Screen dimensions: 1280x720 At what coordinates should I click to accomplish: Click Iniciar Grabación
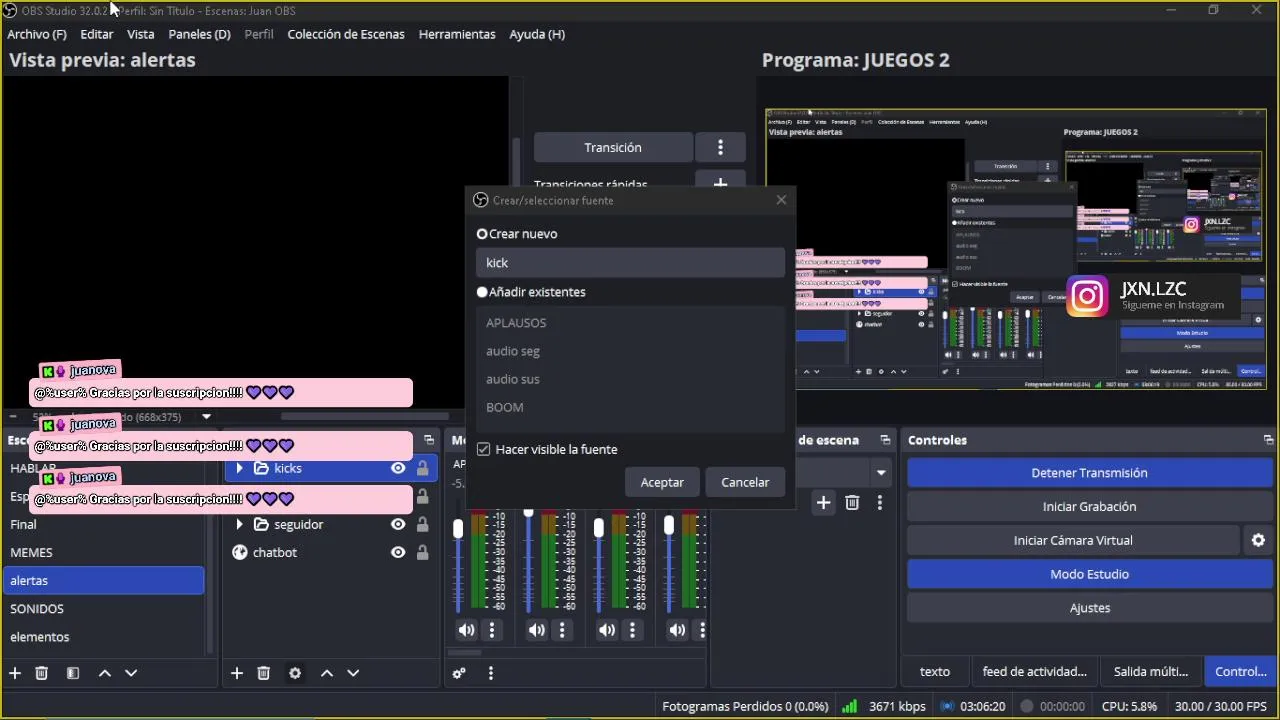(1089, 507)
